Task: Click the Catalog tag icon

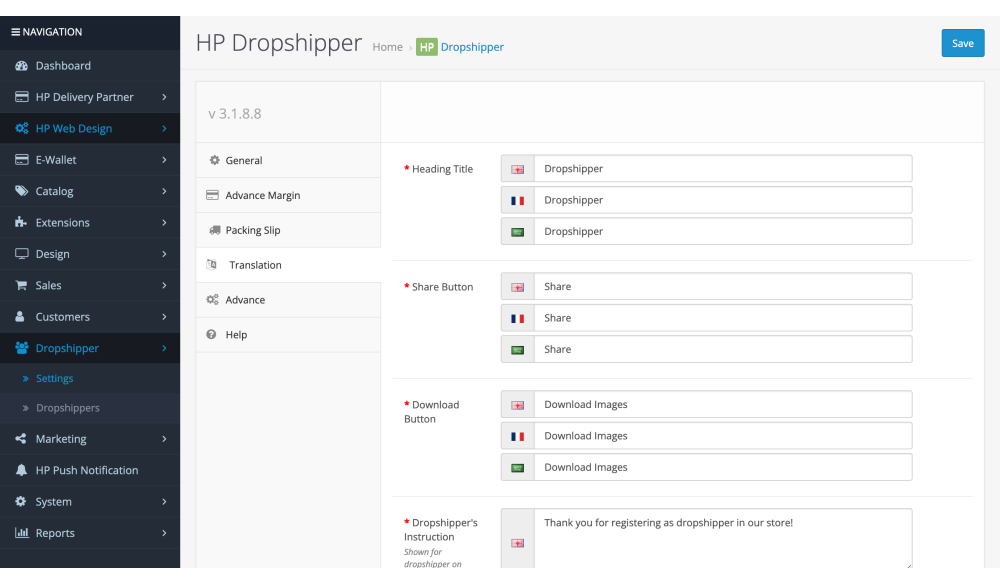Action: click(21, 191)
